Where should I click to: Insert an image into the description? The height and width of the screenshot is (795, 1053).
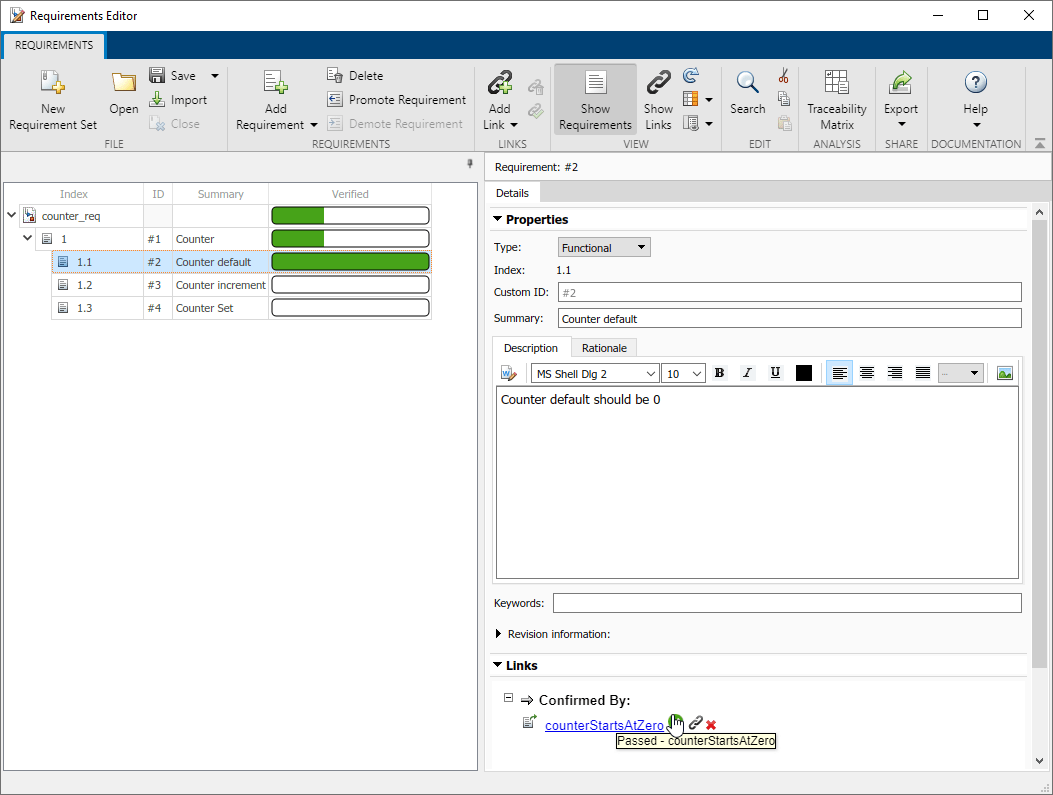(1004, 372)
